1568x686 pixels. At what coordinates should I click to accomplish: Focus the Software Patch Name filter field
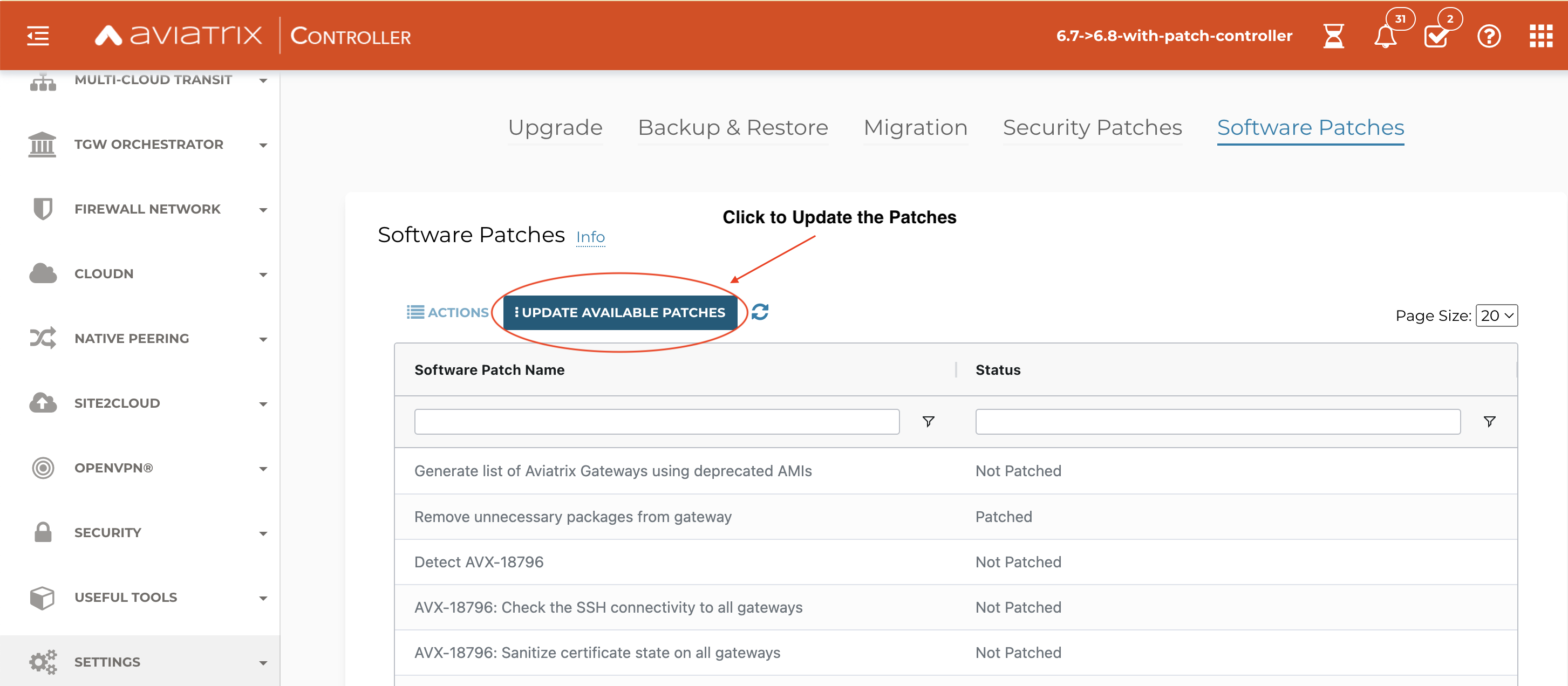tap(656, 421)
